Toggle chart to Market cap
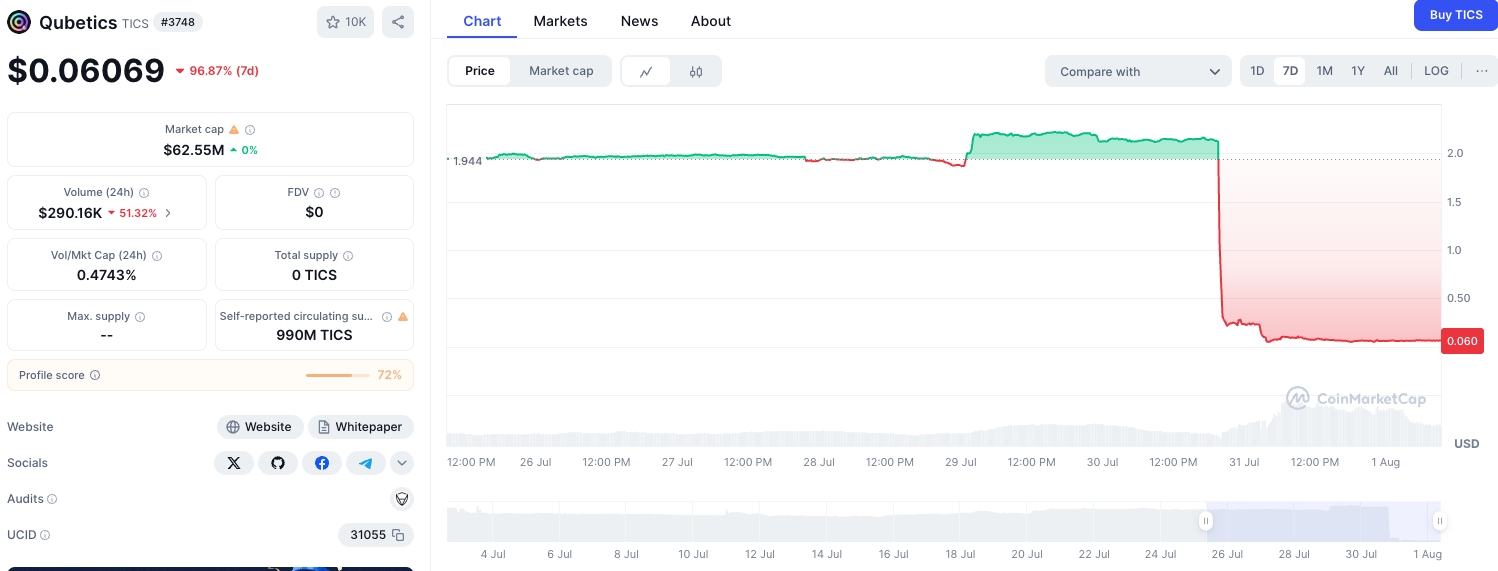 [561, 71]
